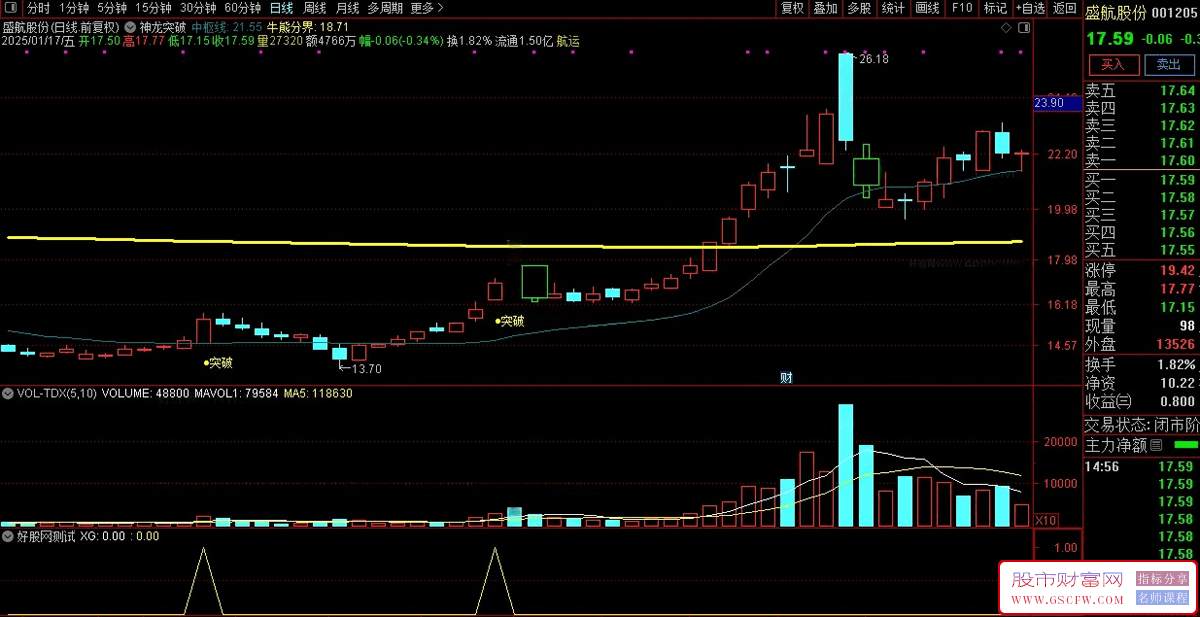The image size is (1200, 617).
Task: Select the 日线 daily period tab
Action: pyautogui.click(x=282, y=8)
